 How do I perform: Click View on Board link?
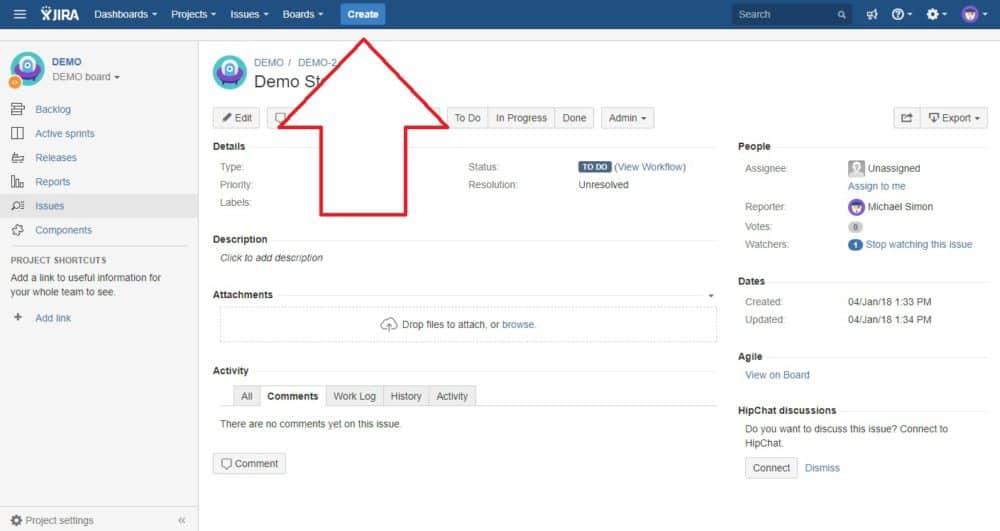pyautogui.click(x=777, y=375)
